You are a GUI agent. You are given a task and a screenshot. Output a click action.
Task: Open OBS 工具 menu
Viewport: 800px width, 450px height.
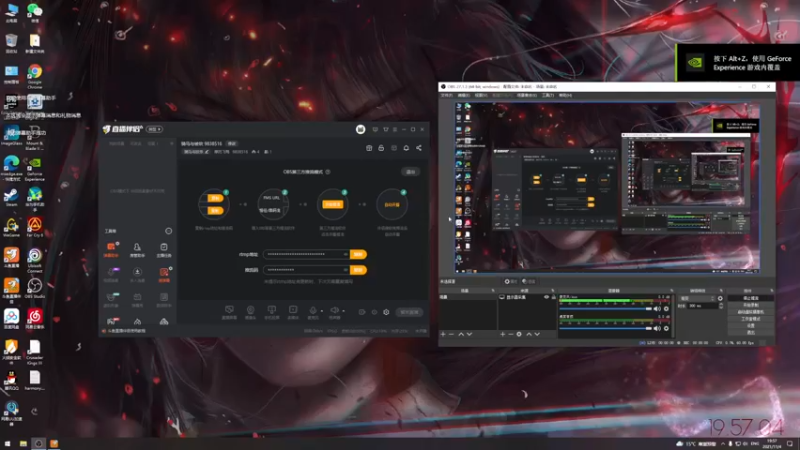[548, 95]
